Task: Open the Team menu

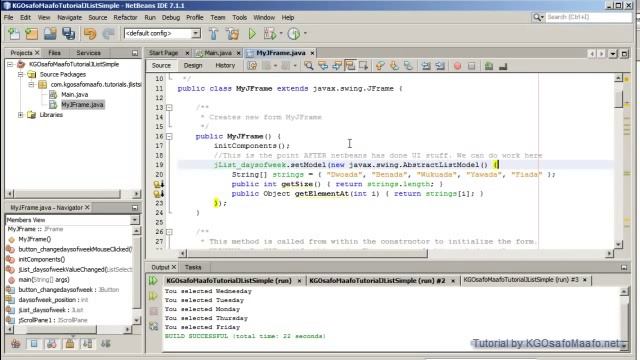Action: tap(218, 18)
